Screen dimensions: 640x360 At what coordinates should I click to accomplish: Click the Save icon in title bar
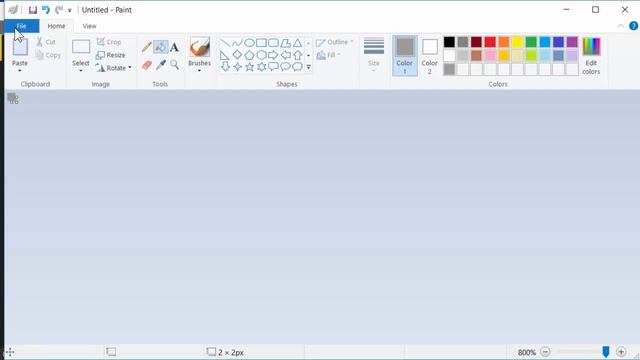[x=33, y=10]
